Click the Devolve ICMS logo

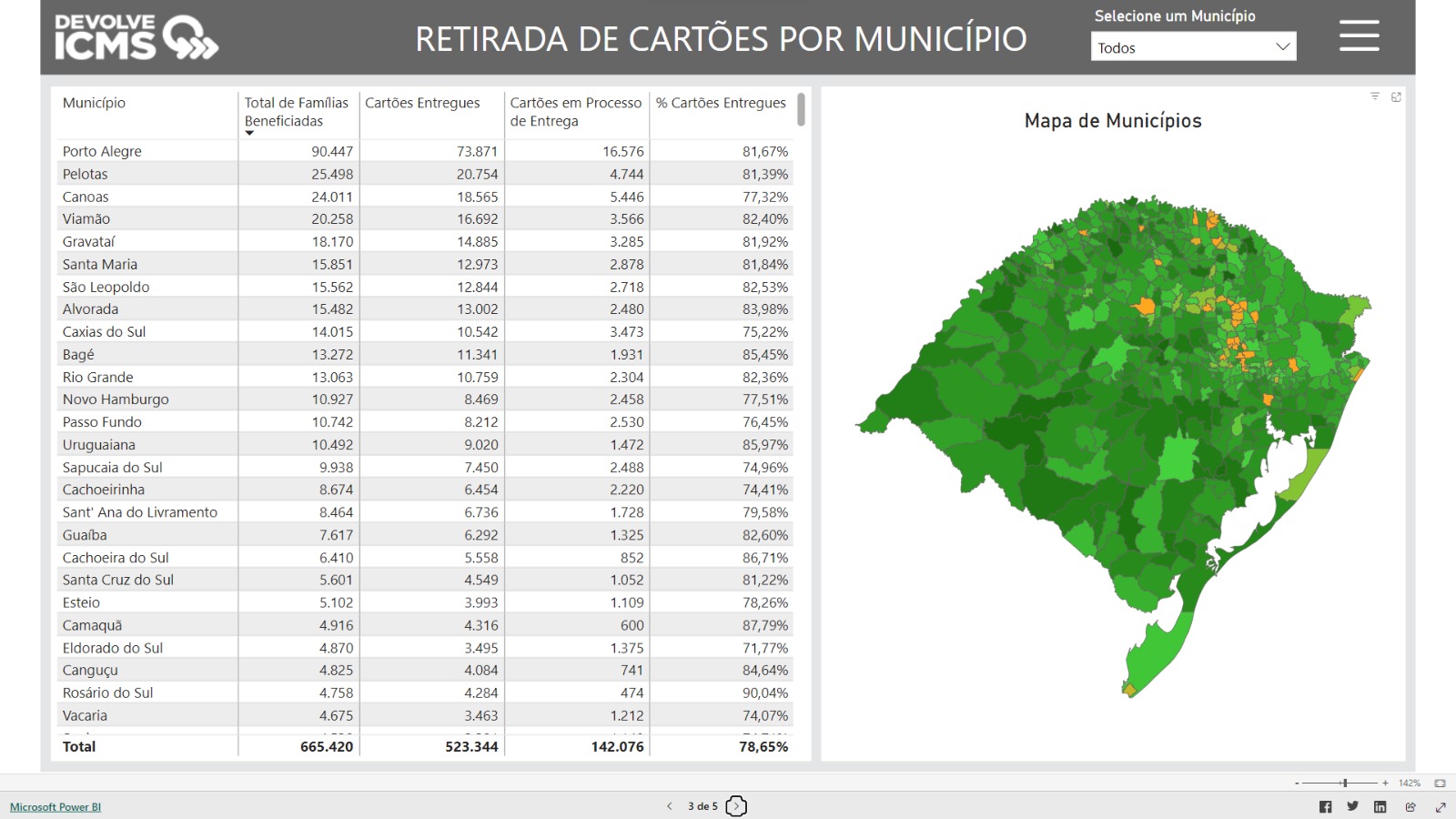click(x=136, y=37)
